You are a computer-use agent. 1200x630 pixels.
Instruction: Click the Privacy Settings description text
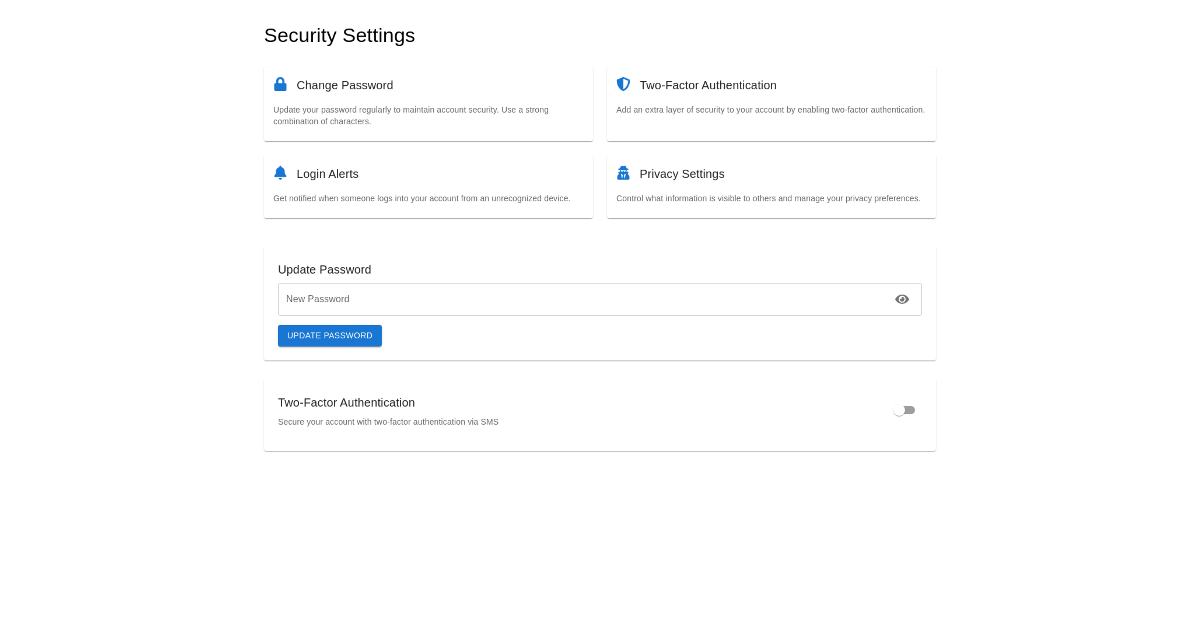tap(768, 199)
